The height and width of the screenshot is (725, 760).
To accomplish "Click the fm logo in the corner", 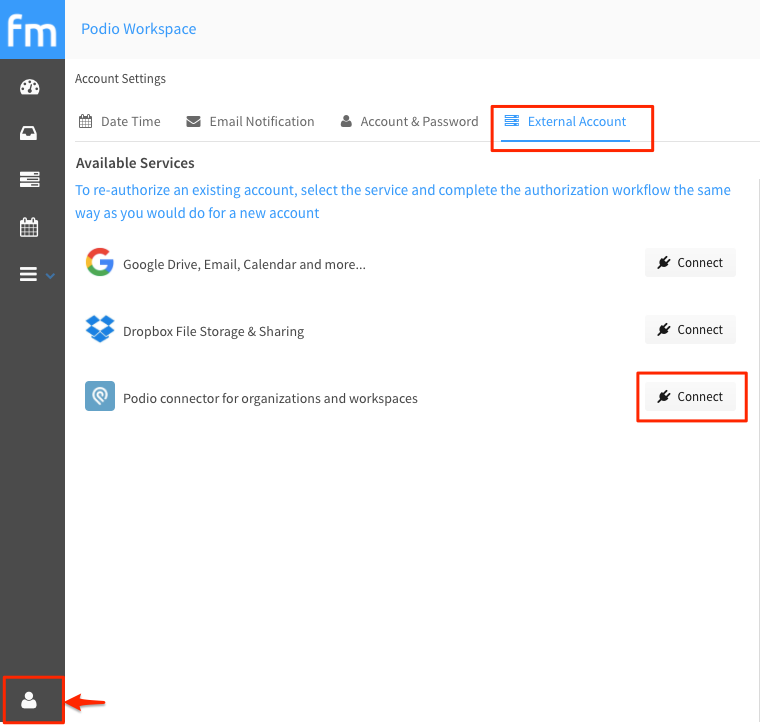I will 32,30.
